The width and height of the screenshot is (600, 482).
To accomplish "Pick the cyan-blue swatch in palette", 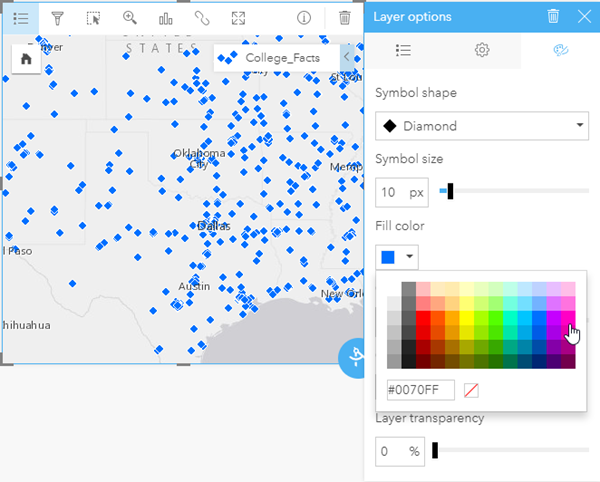I will click(x=525, y=318).
